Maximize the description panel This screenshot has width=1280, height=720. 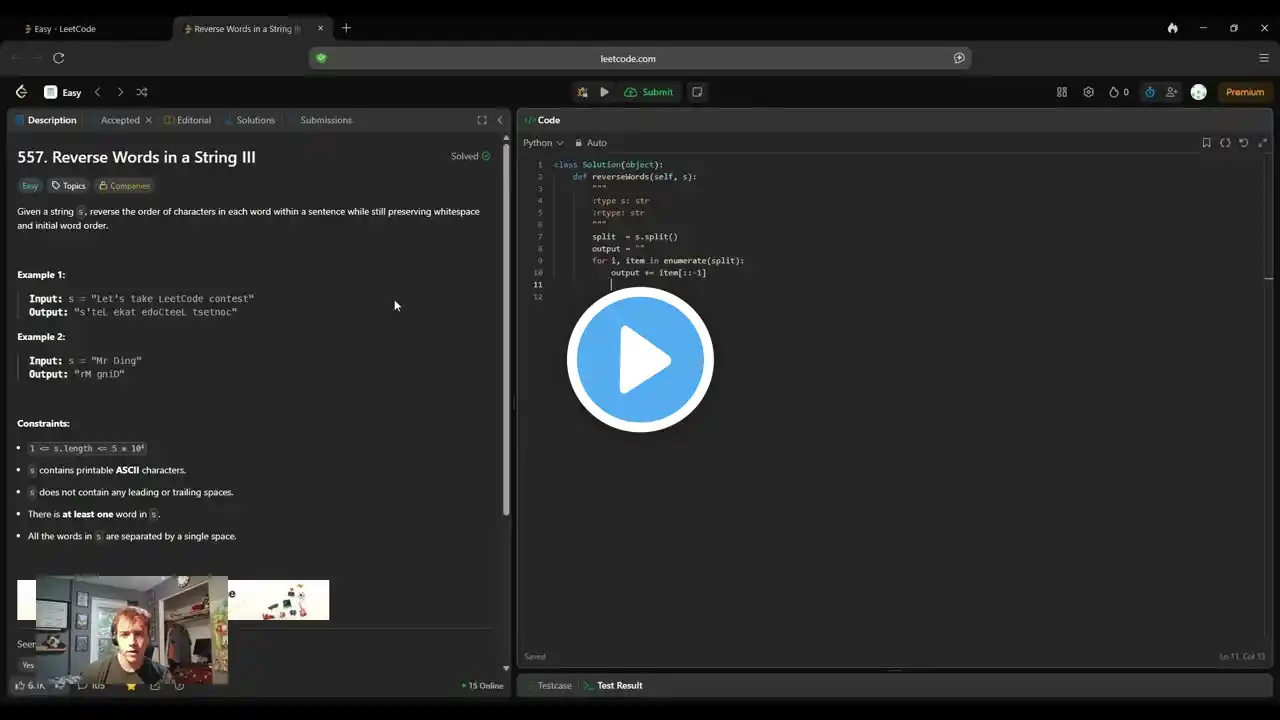[x=482, y=120]
